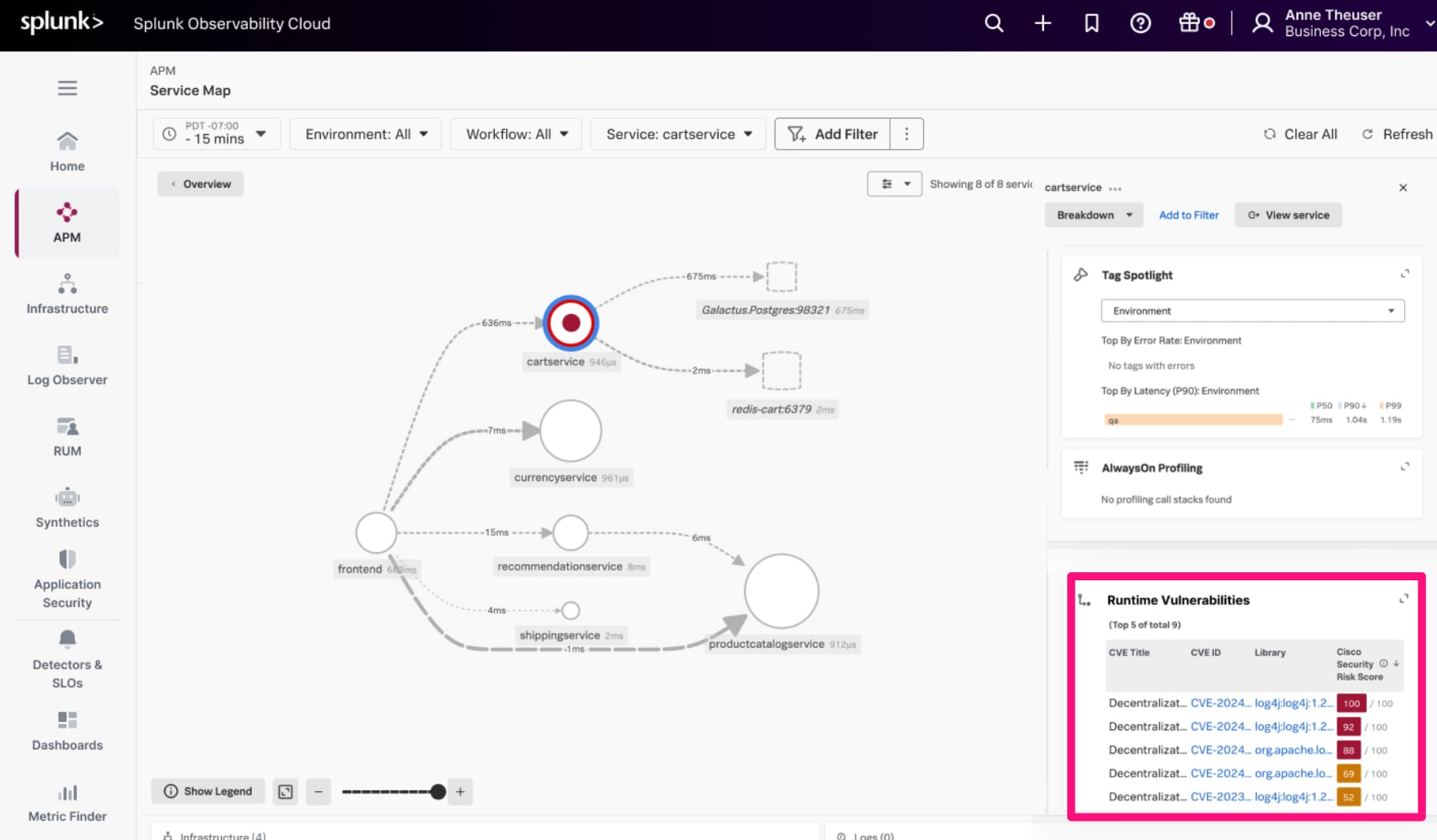Click the fit-to-screen map icon

coord(285,792)
